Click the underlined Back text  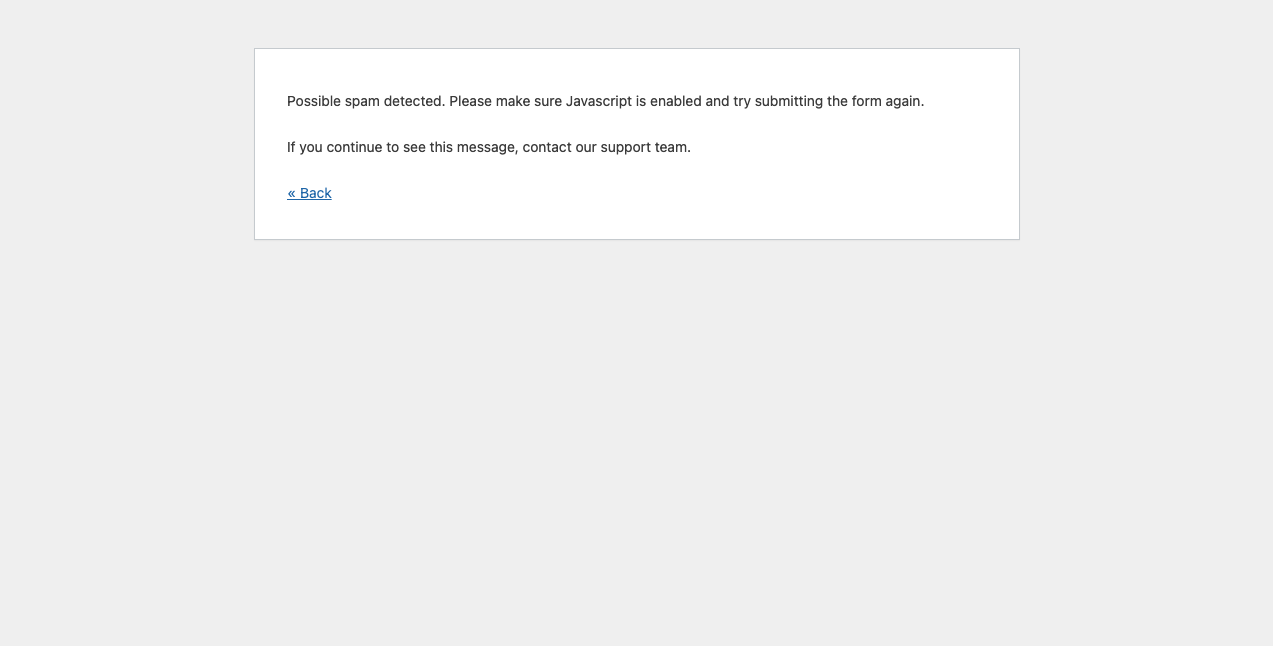pyautogui.click(x=316, y=193)
